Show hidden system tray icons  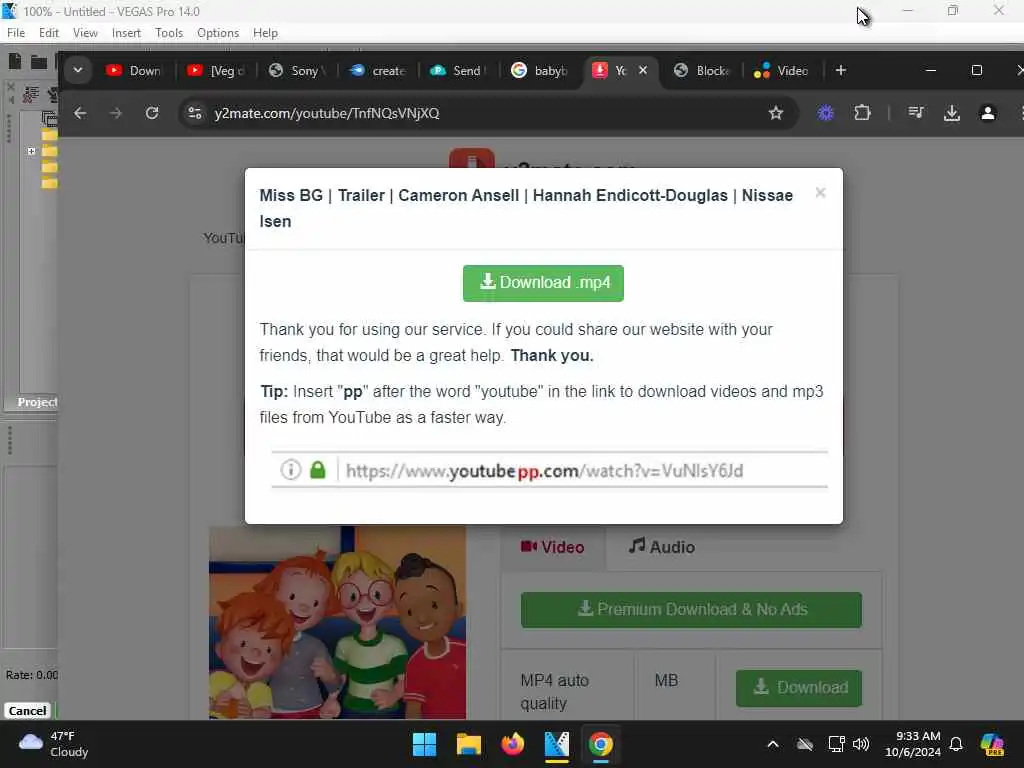point(773,744)
